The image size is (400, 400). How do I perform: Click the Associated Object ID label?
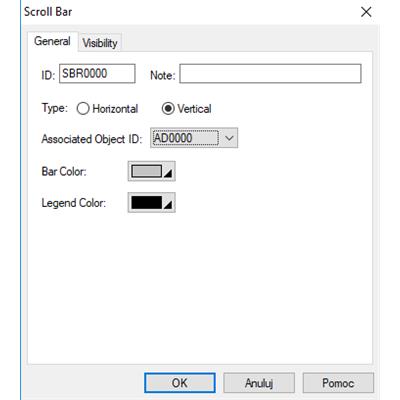tap(92, 139)
